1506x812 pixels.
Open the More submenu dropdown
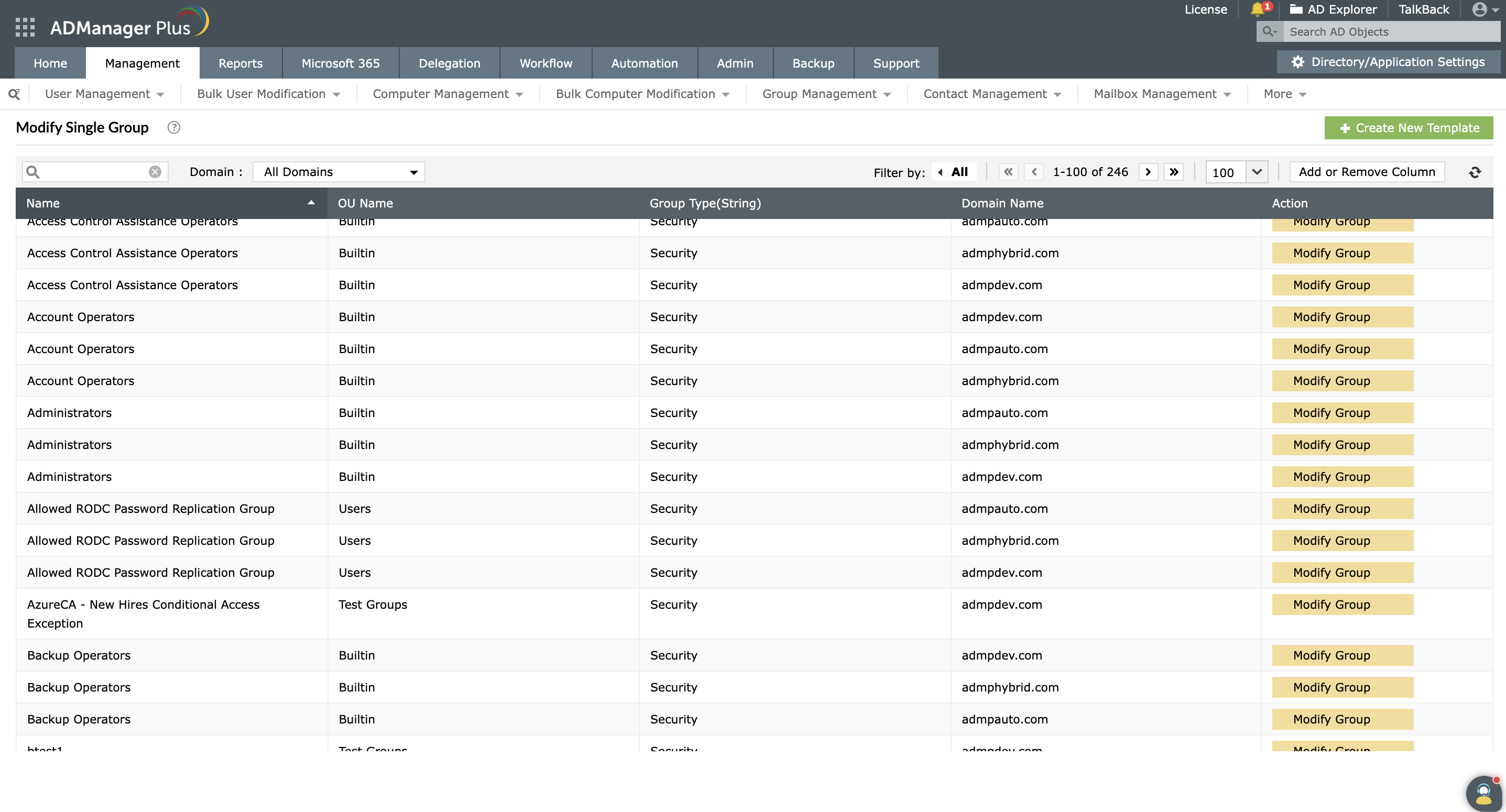(x=1284, y=94)
